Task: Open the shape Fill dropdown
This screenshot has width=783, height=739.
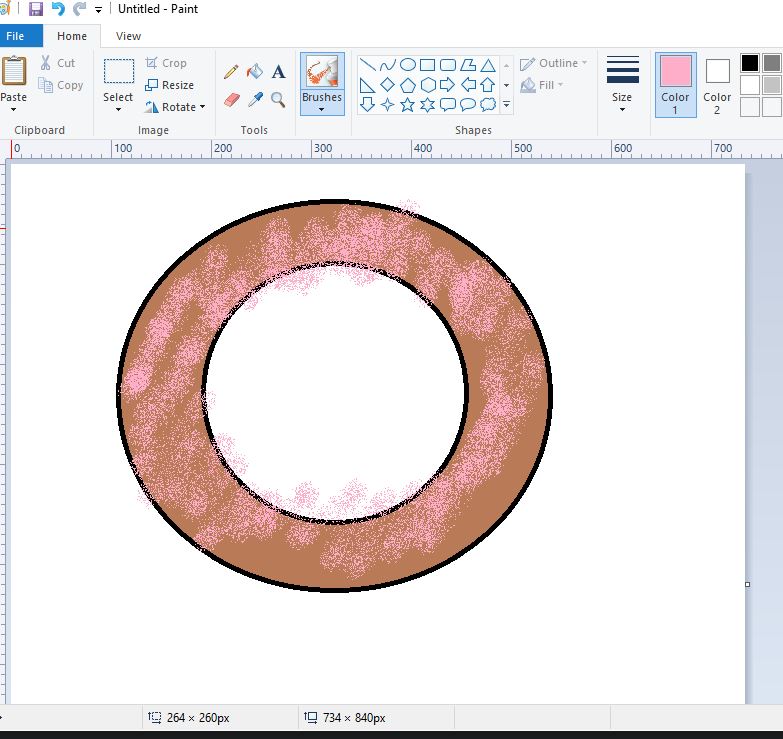Action: [542, 85]
